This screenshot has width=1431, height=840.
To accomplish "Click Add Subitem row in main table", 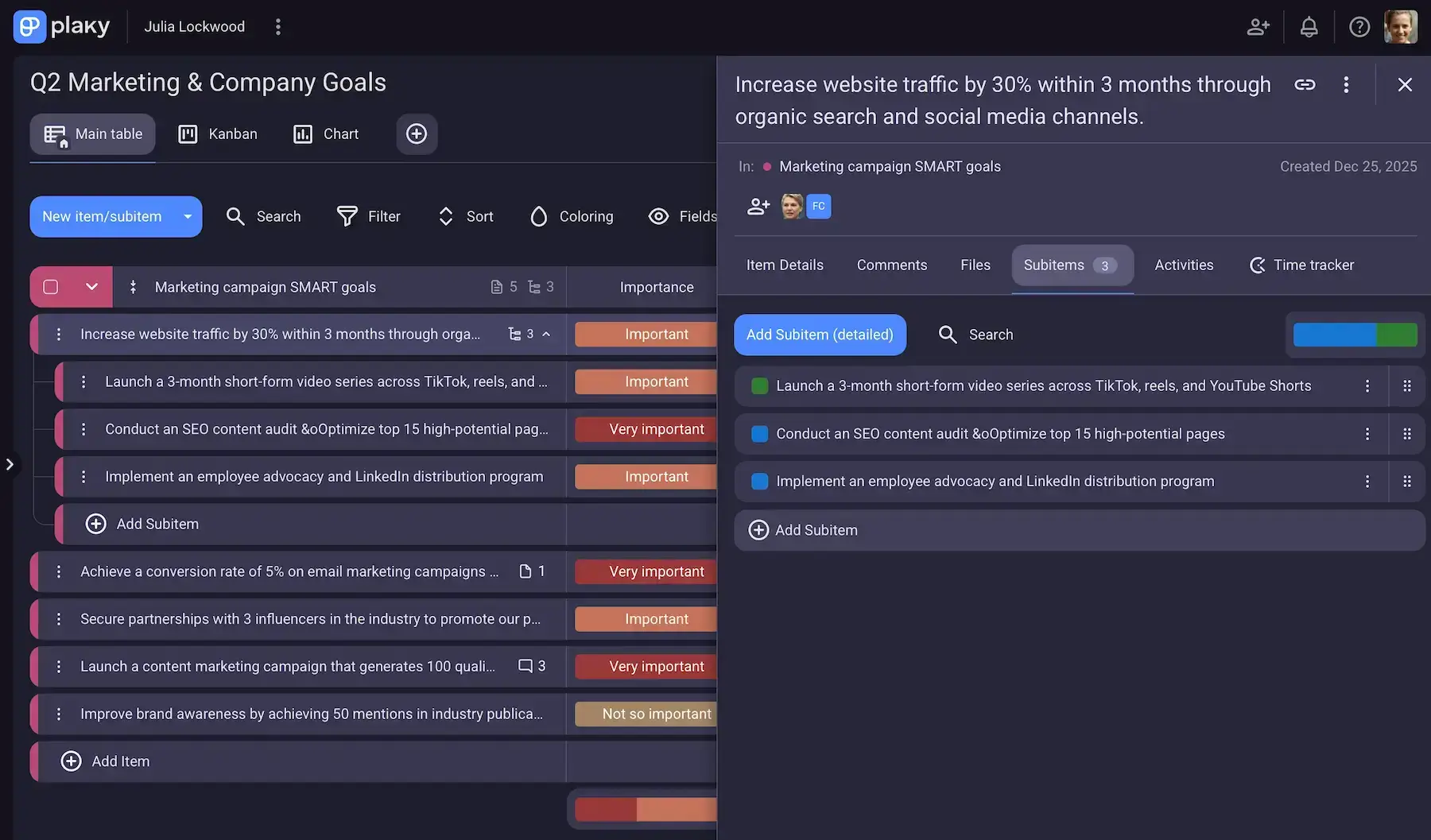I will tap(310, 525).
